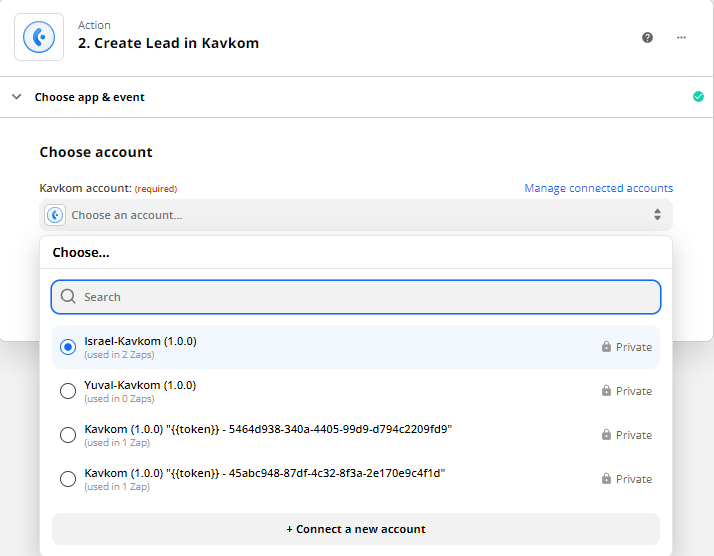
Task: Click the Kavkom app logo in header
Action: pos(39,37)
